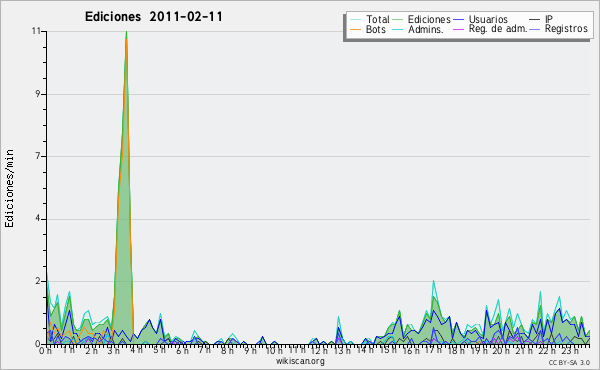Click the '20 h' x-axis label

500,351
